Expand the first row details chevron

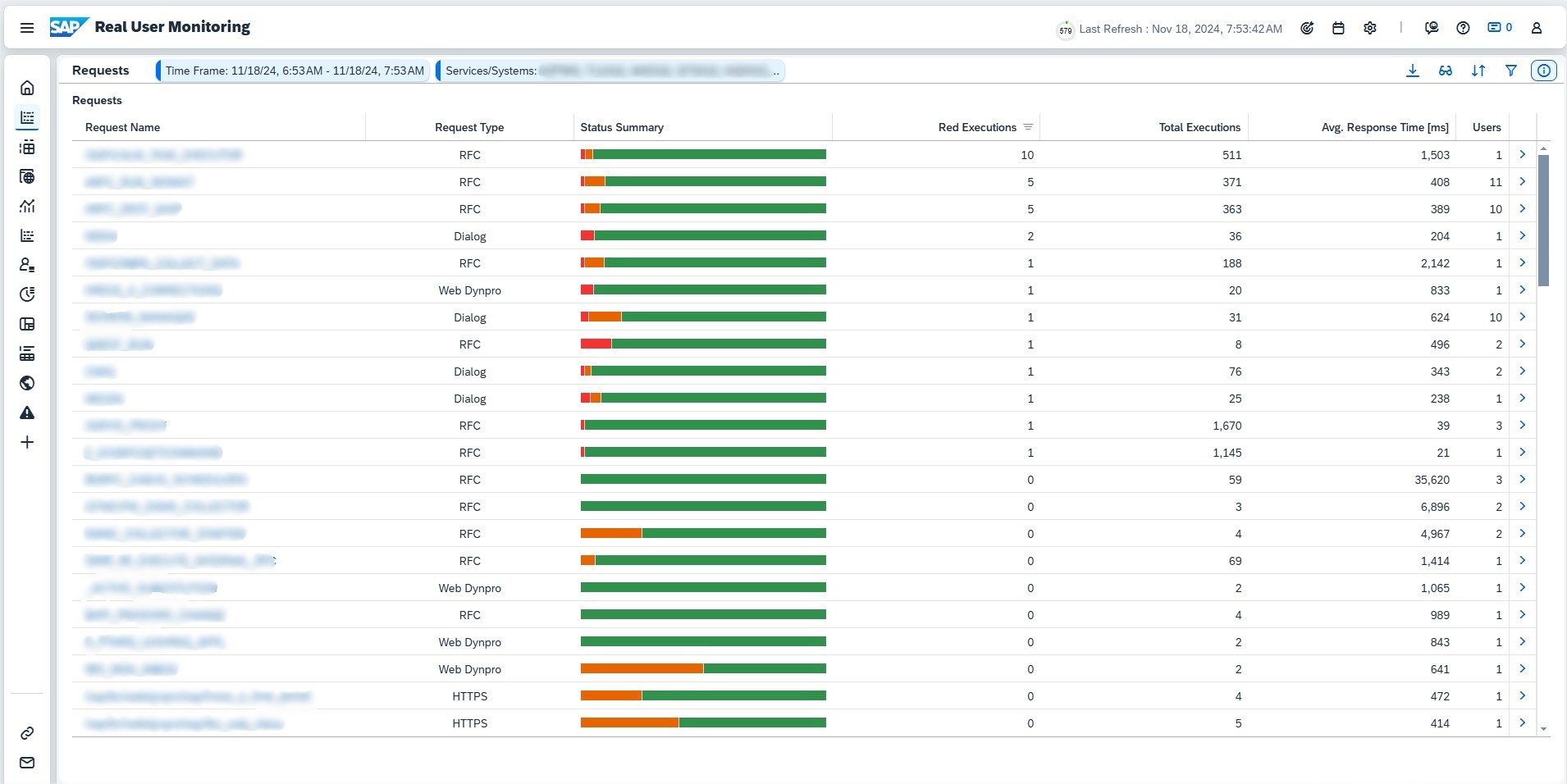(x=1522, y=154)
